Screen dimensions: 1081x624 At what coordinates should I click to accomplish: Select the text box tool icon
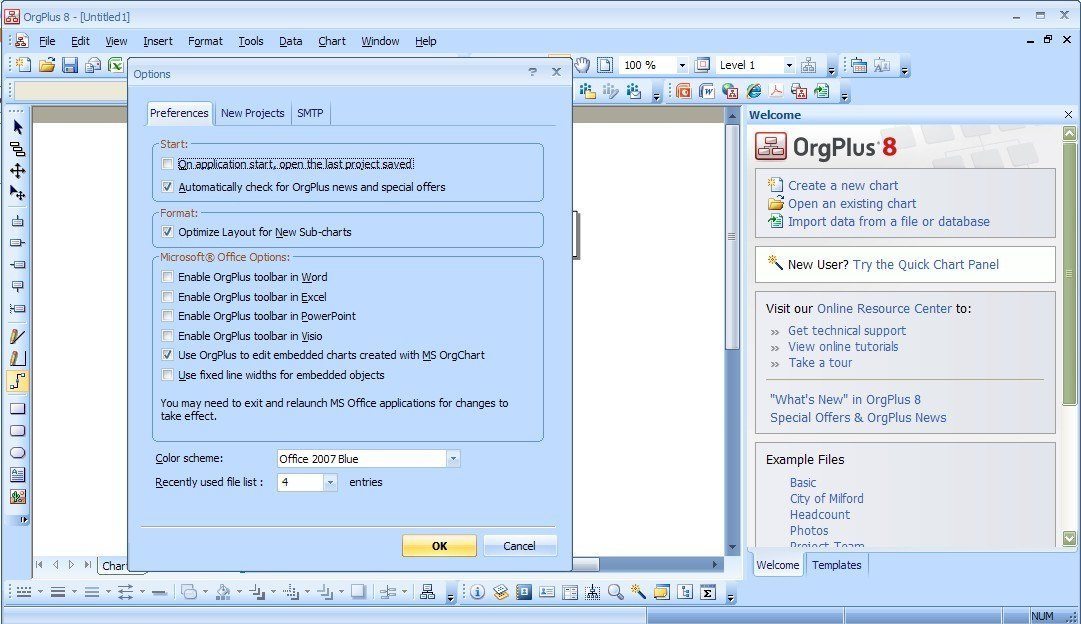click(18, 474)
